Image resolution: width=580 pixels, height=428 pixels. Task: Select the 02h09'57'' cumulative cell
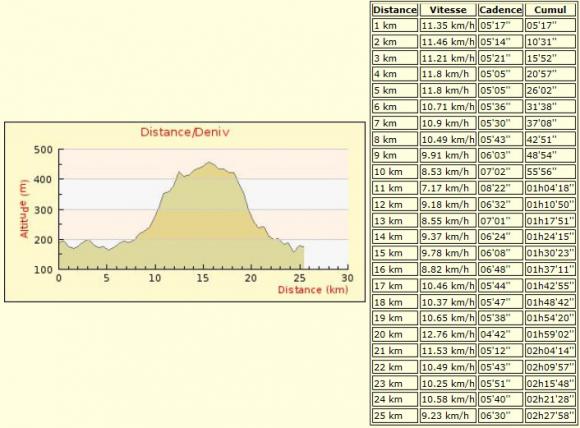(x=550, y=367)
